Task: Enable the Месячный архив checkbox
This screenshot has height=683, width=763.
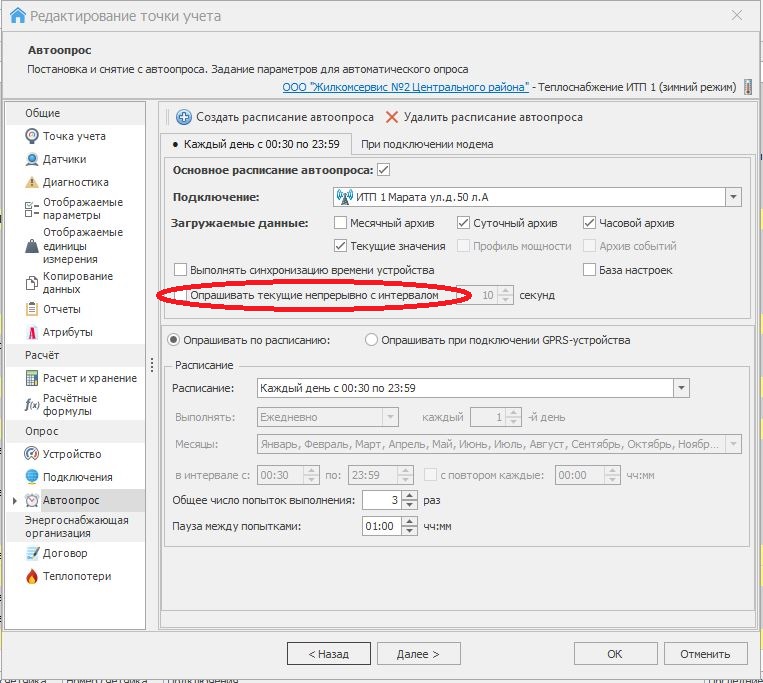Action: pos(341,223)
